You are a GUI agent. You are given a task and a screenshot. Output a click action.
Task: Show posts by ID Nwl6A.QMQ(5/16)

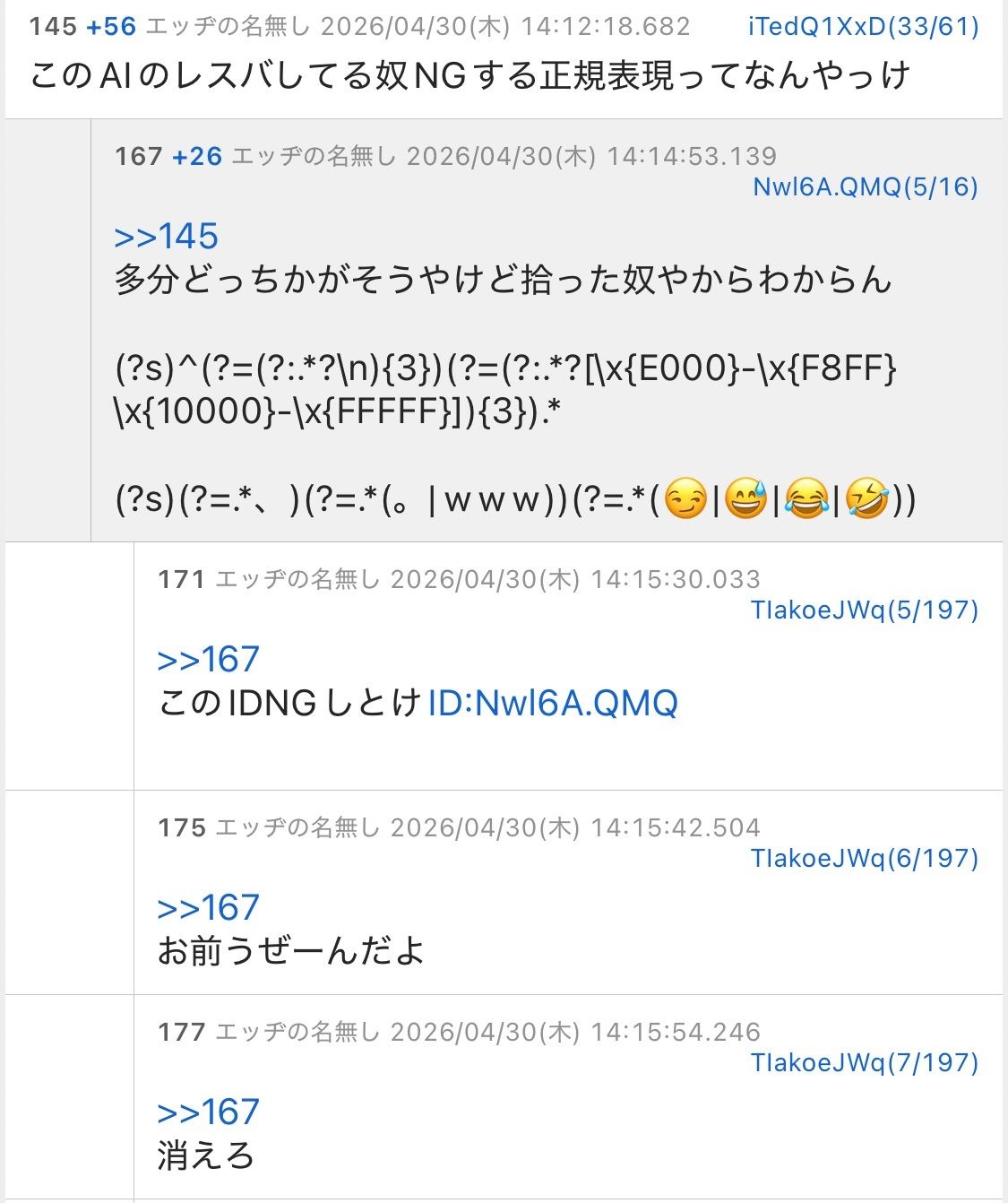click(x=866, y=186)
